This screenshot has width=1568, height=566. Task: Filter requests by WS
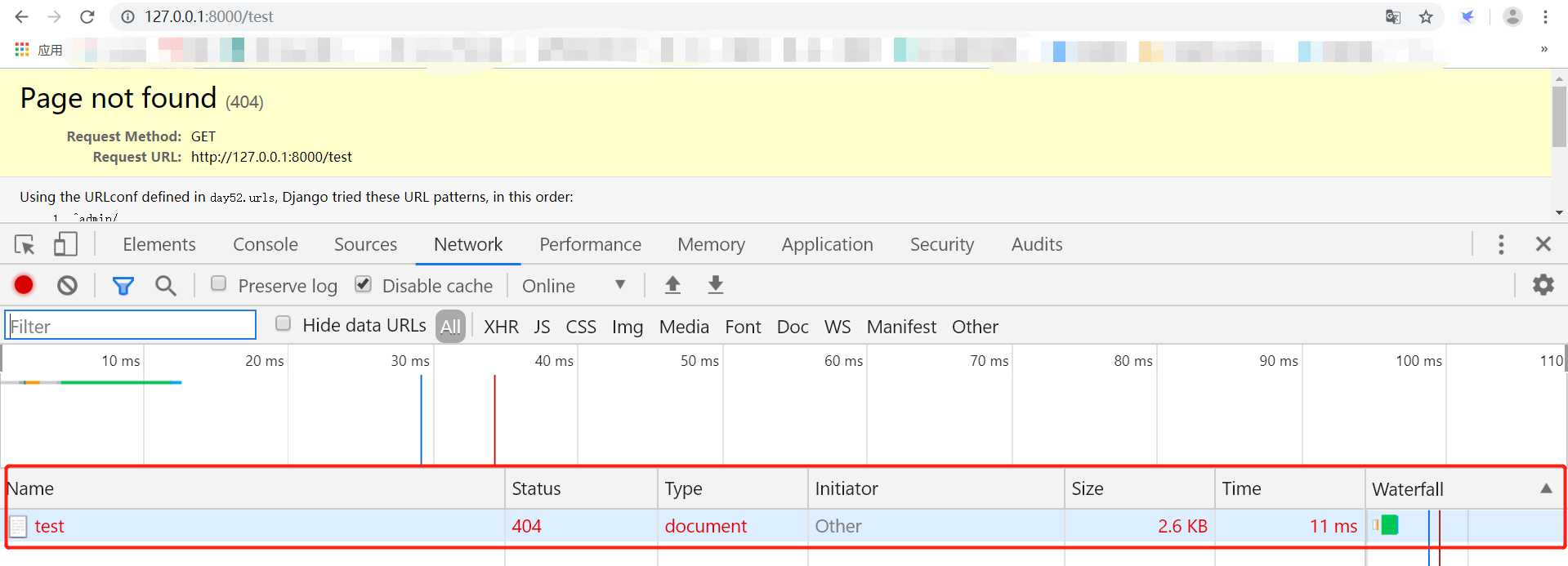(838, 327)
